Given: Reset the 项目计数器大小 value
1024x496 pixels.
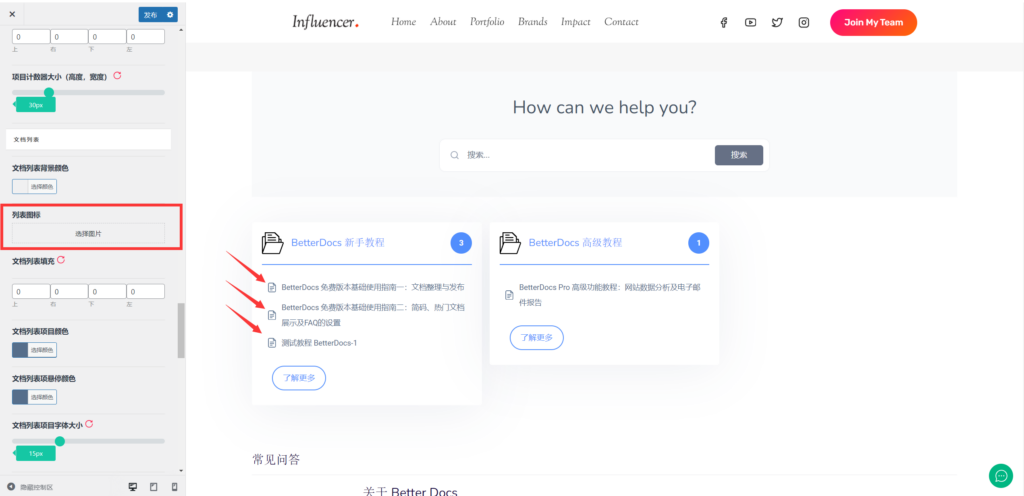Looking at the screenshot, I should point(118,76).
